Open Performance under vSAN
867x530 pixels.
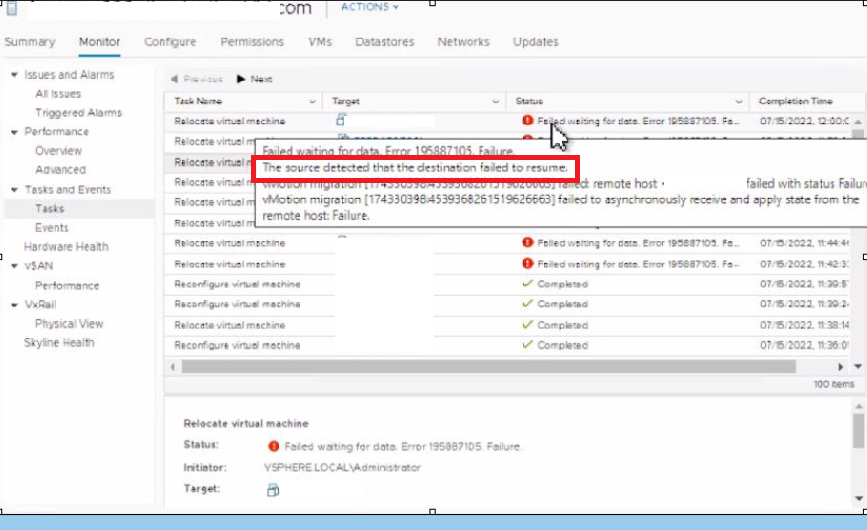(x=67, y=286)
